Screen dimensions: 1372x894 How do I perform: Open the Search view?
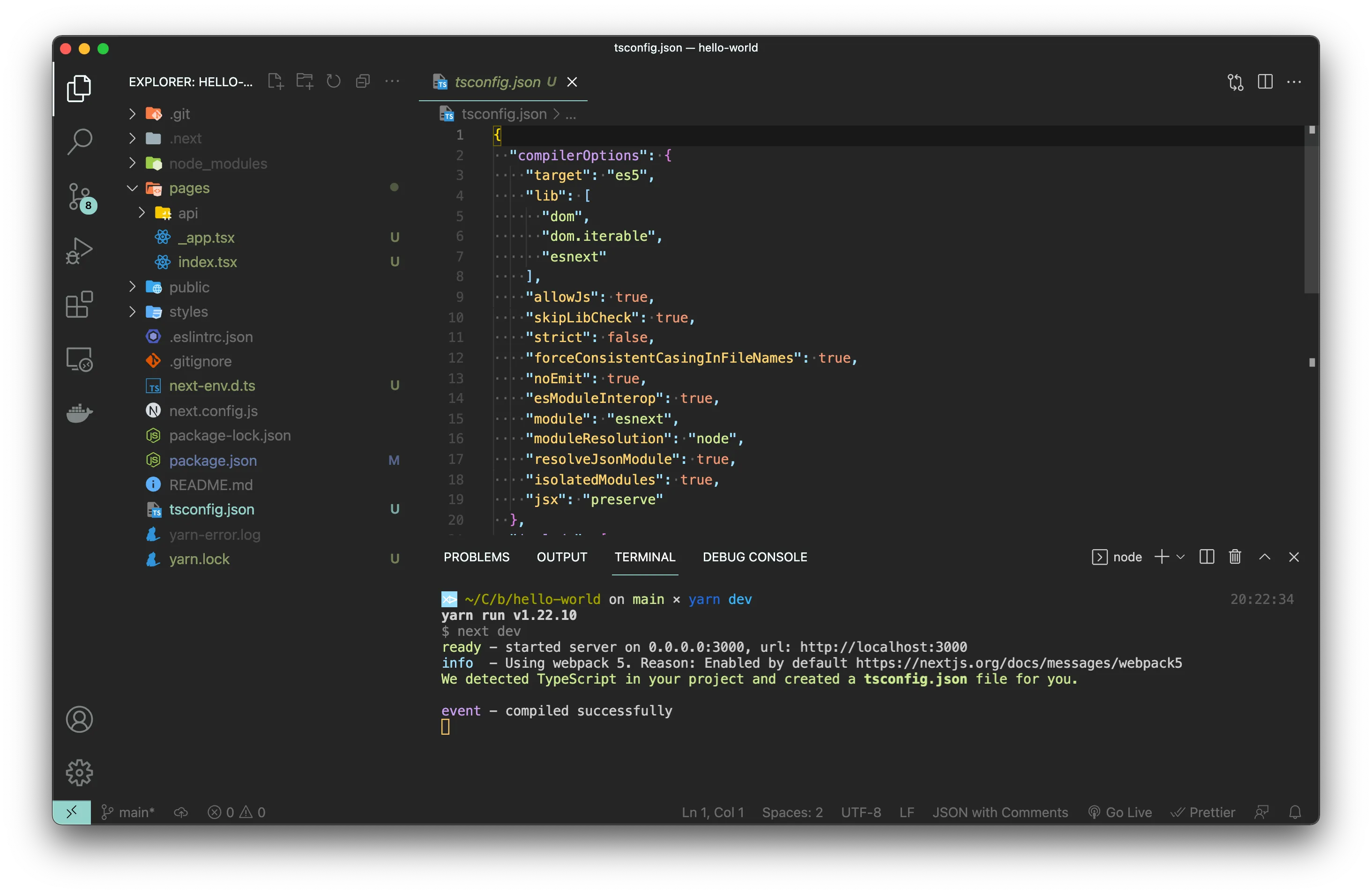click(x=80, y=141)
